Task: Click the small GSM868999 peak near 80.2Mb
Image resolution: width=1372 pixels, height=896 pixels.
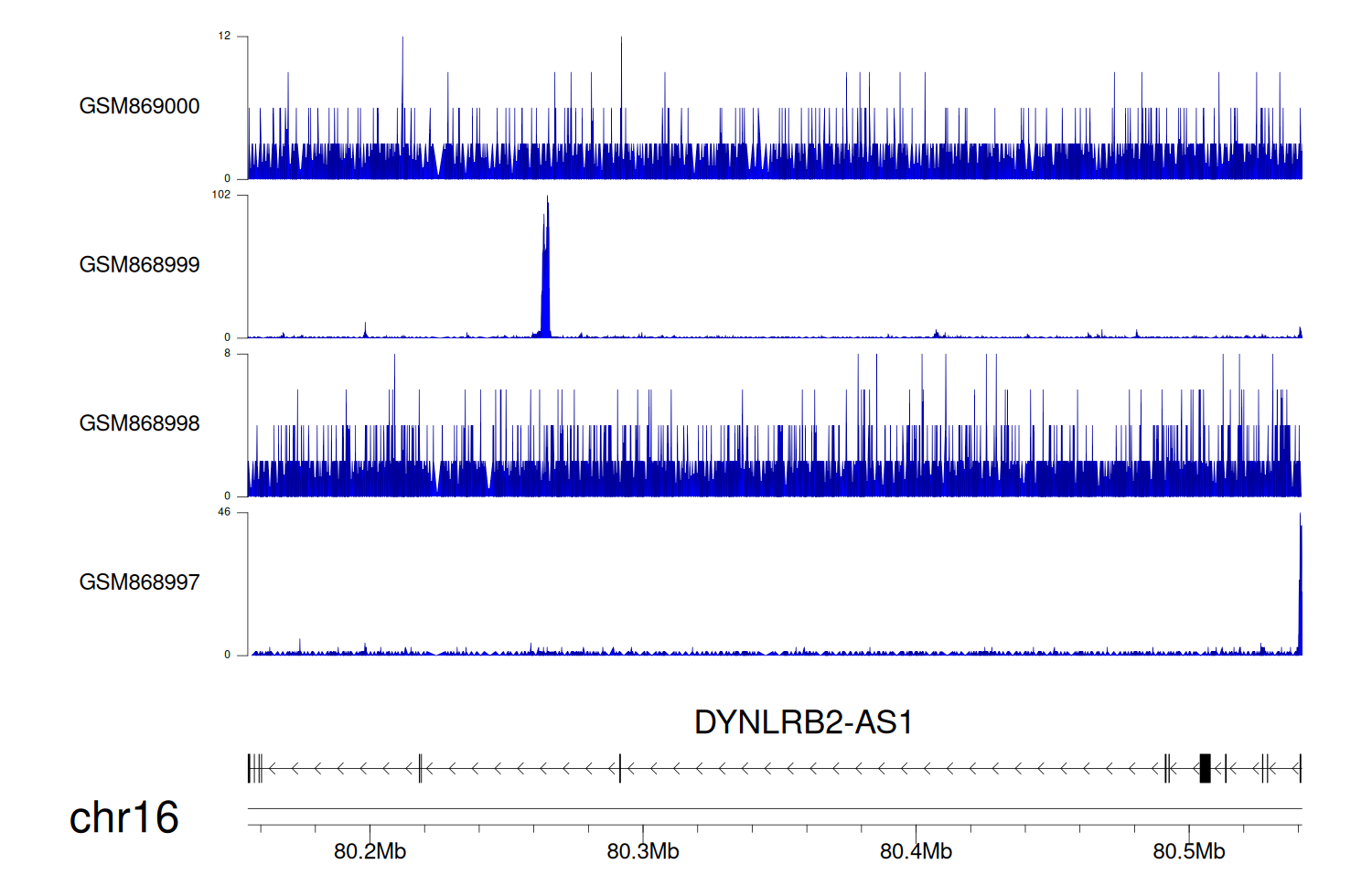Action: pos(365,330)
